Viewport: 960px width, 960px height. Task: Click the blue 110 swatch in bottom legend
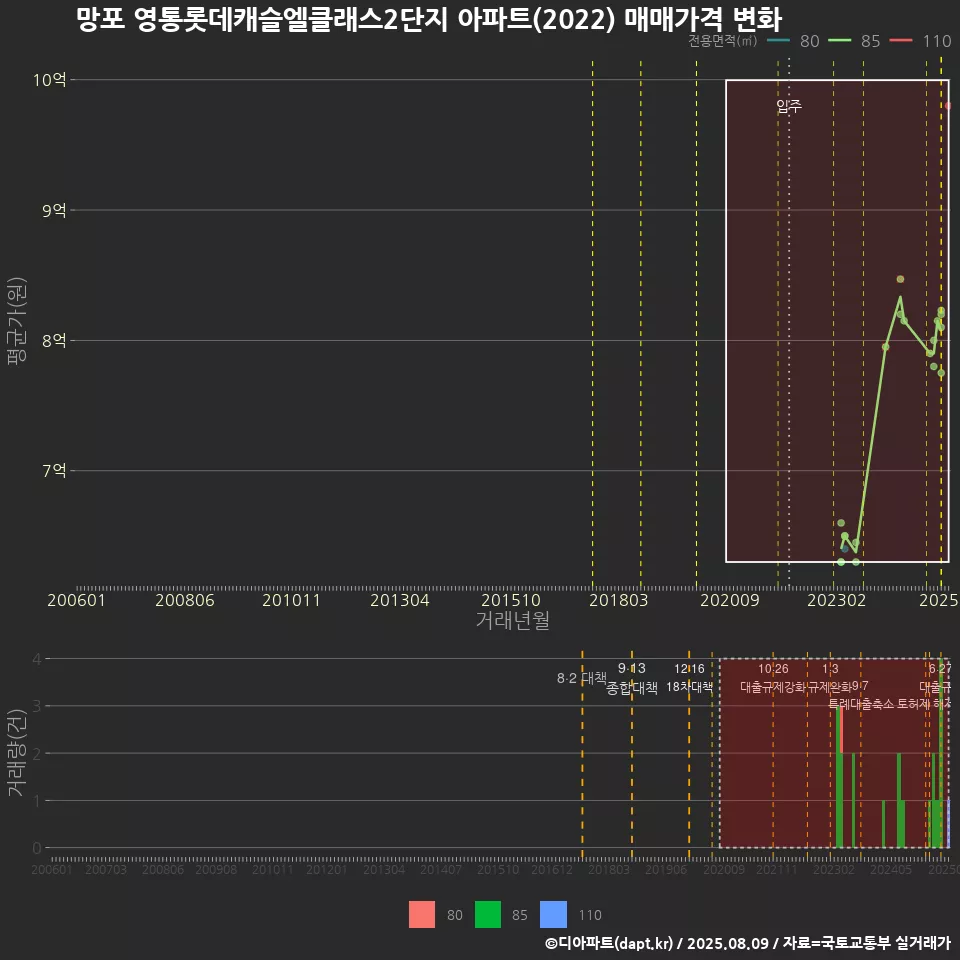coord(553,914)
